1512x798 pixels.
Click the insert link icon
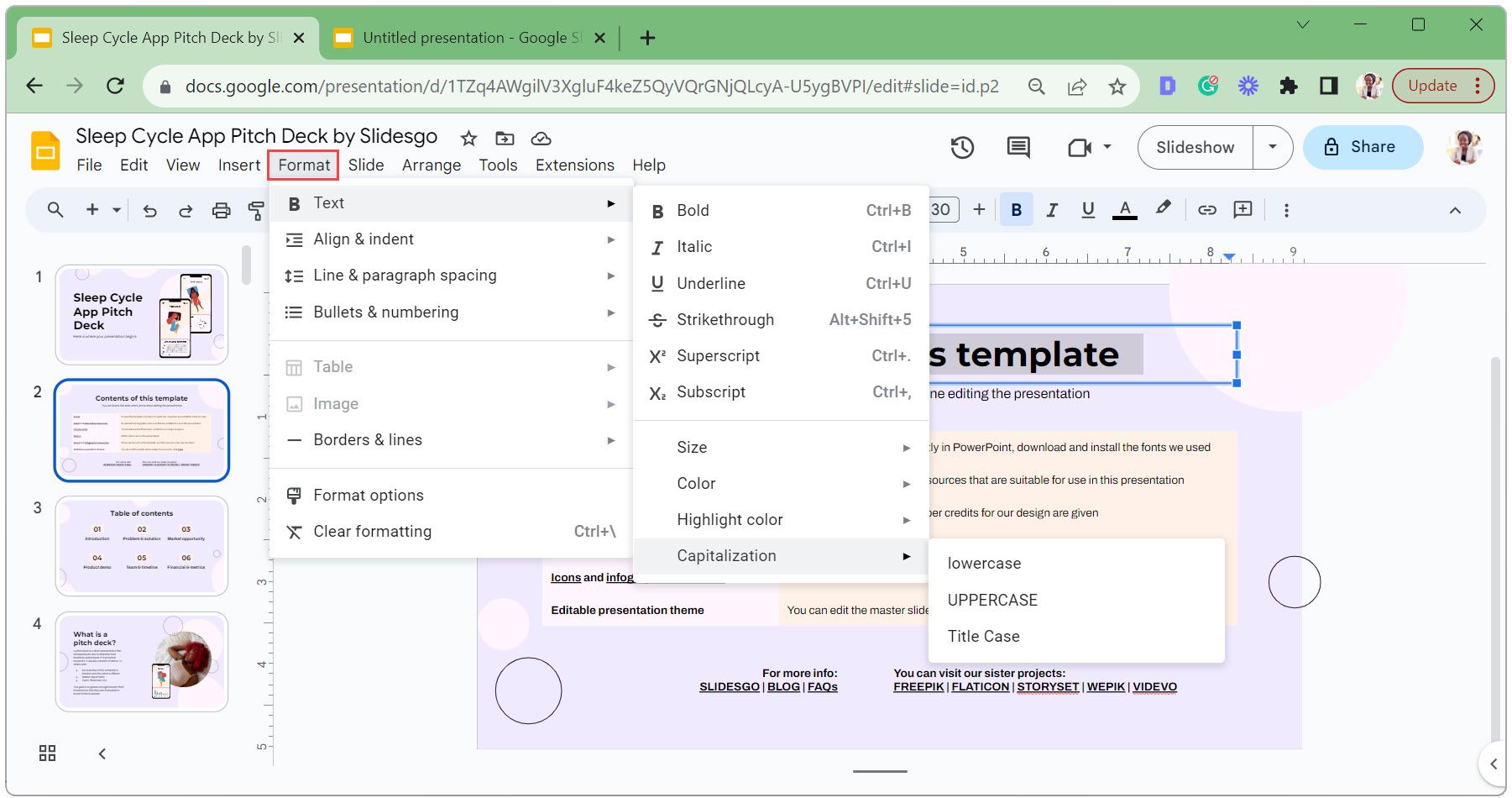1206,210
